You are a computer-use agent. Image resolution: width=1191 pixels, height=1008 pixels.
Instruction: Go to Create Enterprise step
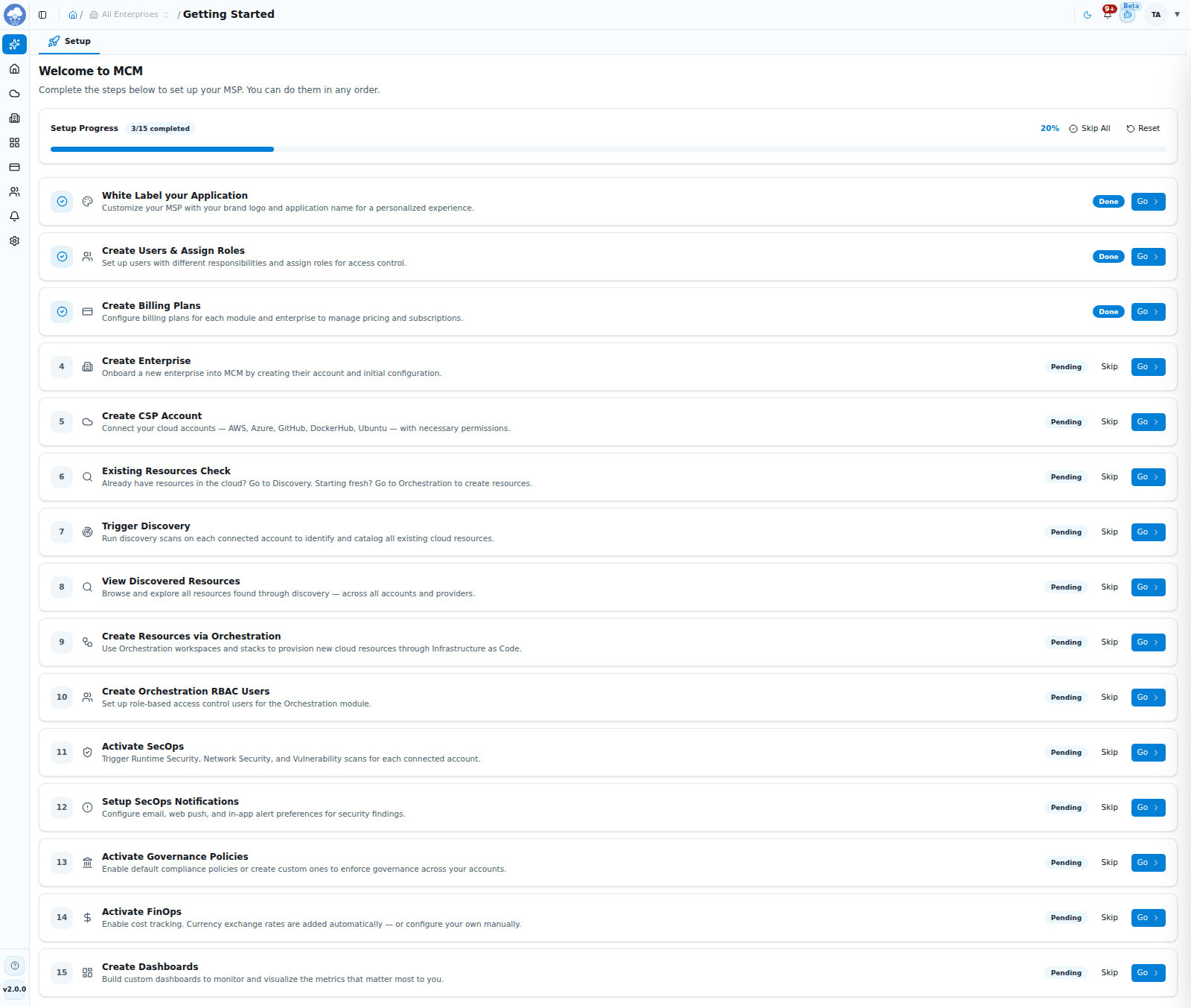pyautogui.click(x=1148, y=367)
